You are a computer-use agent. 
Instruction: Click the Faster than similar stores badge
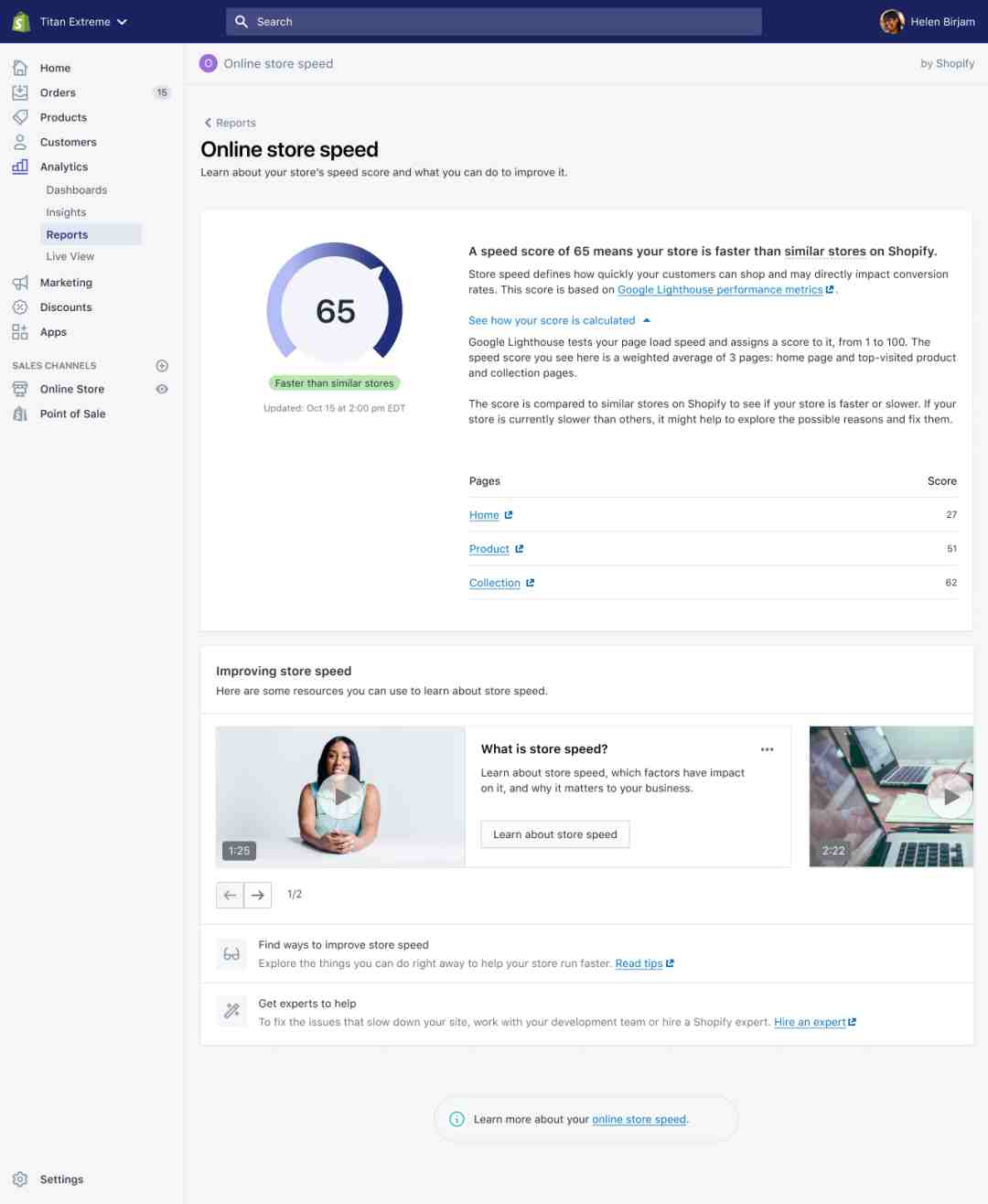click(x=335, y=383)
